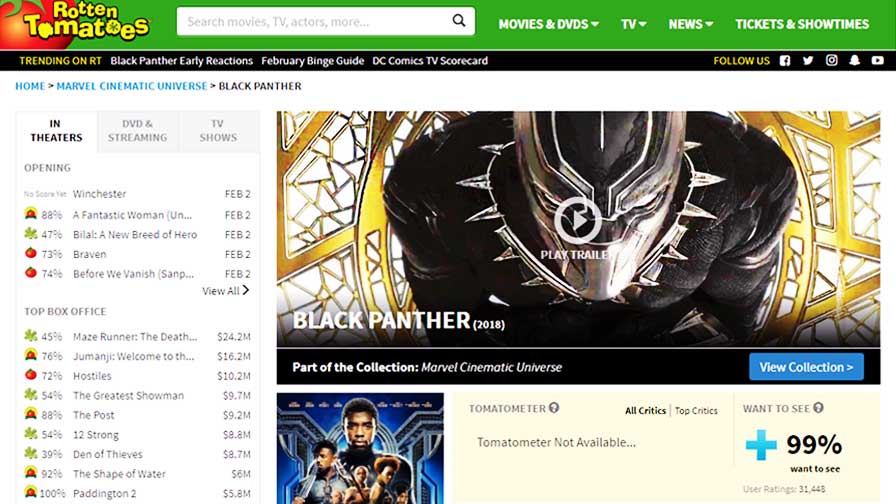Open the Snapchat ghost icon
The image size is (896, 504).
854,61
